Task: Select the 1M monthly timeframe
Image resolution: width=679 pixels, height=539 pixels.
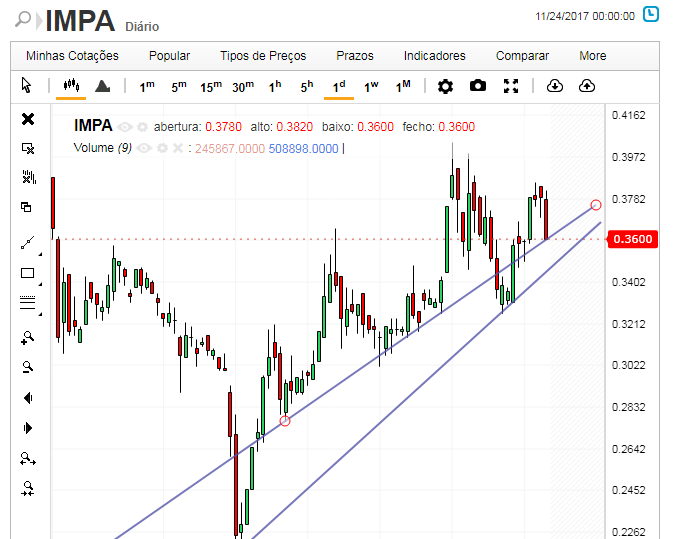Action: pos(403,86)
